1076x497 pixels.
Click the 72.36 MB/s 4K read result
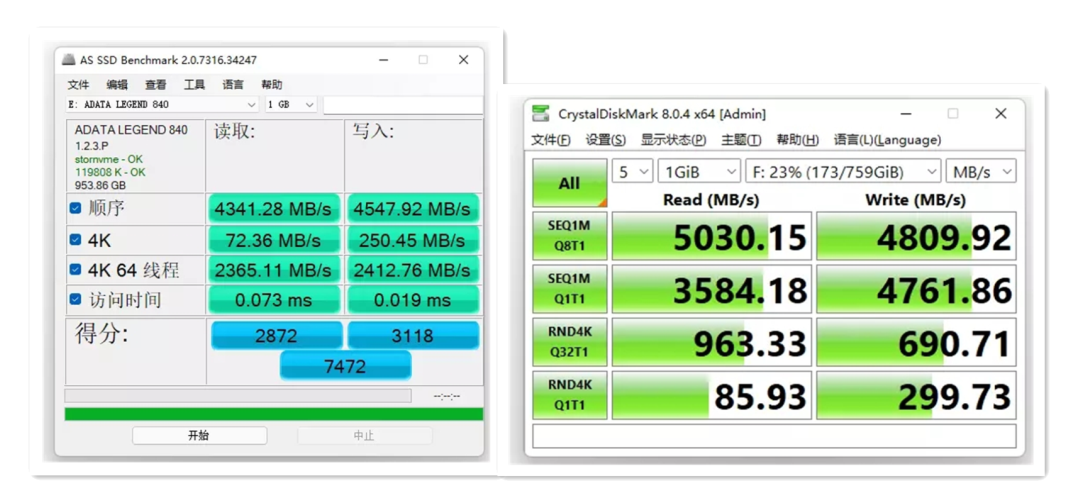click(x=274, y=240)
